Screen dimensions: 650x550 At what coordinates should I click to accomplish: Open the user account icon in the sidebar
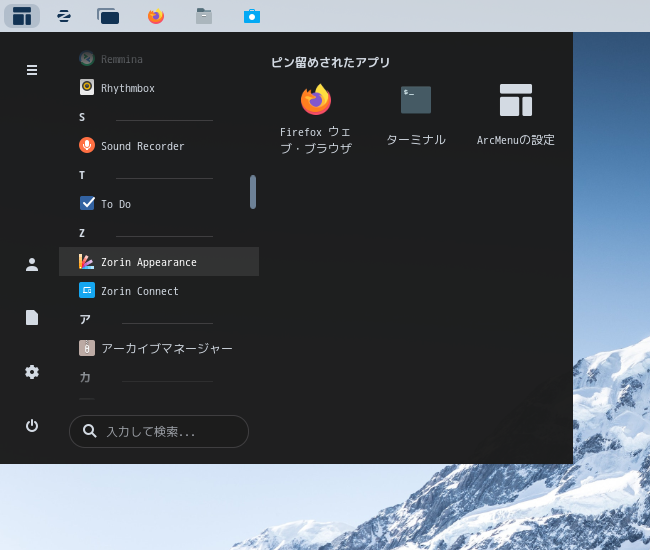point(32,264)
